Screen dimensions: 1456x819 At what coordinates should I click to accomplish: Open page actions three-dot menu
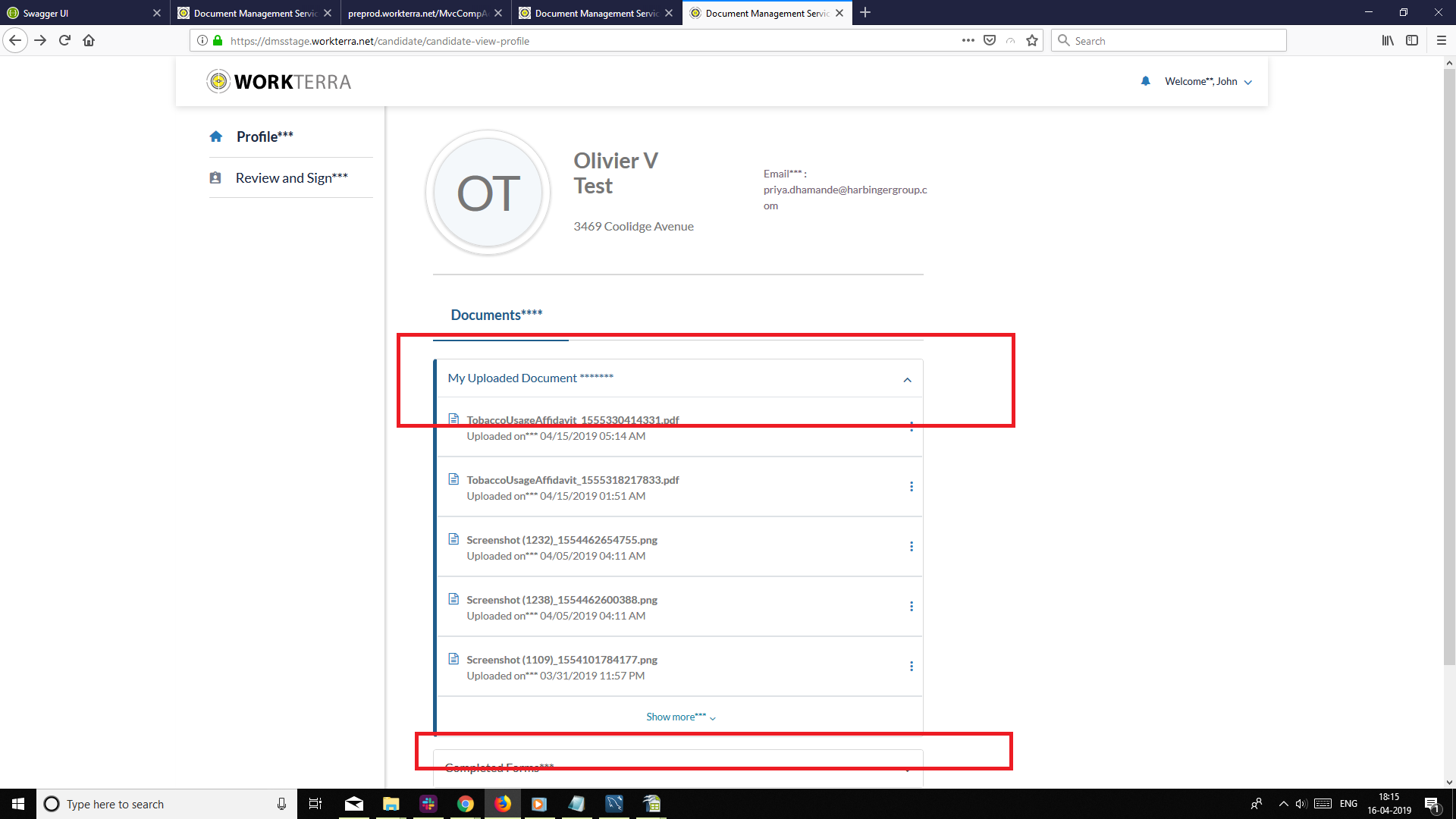968,40
